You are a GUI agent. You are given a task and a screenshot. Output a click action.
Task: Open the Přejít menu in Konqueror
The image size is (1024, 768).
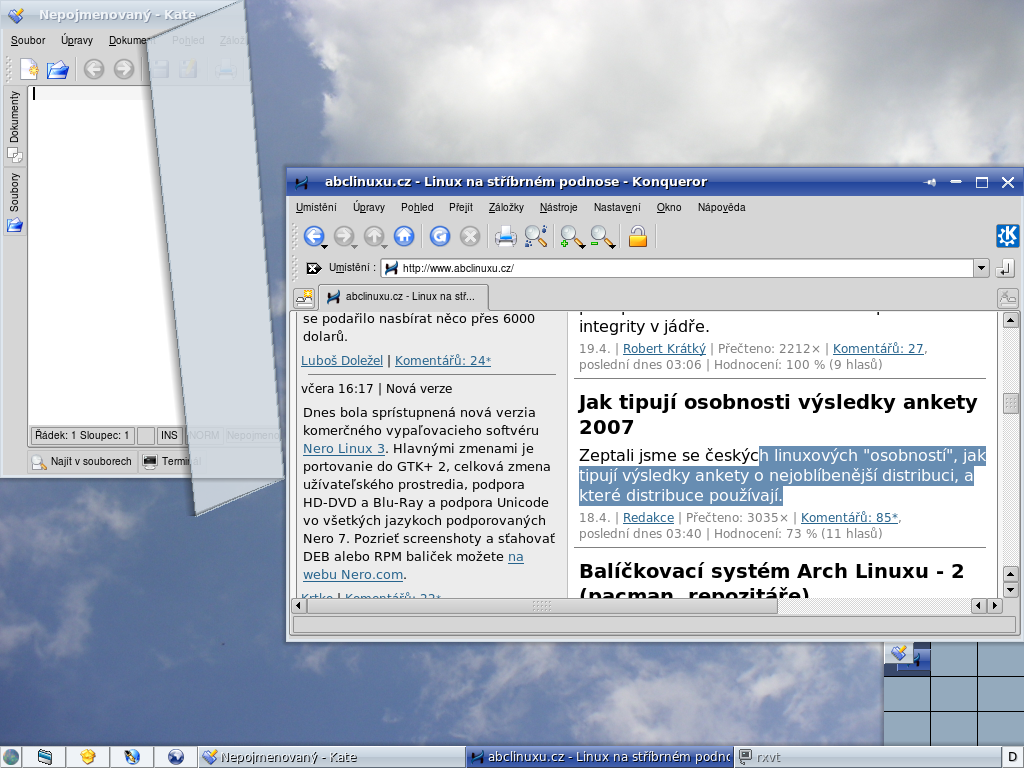coord(461,208)
